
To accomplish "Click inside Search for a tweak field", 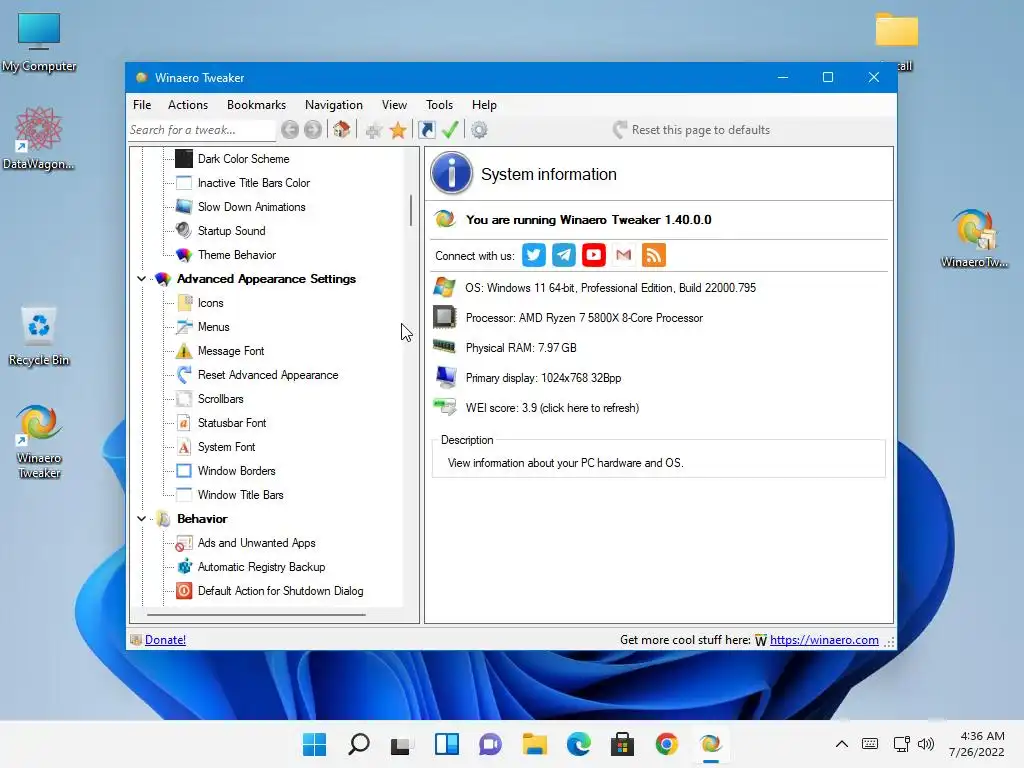I will click(202, 130).
